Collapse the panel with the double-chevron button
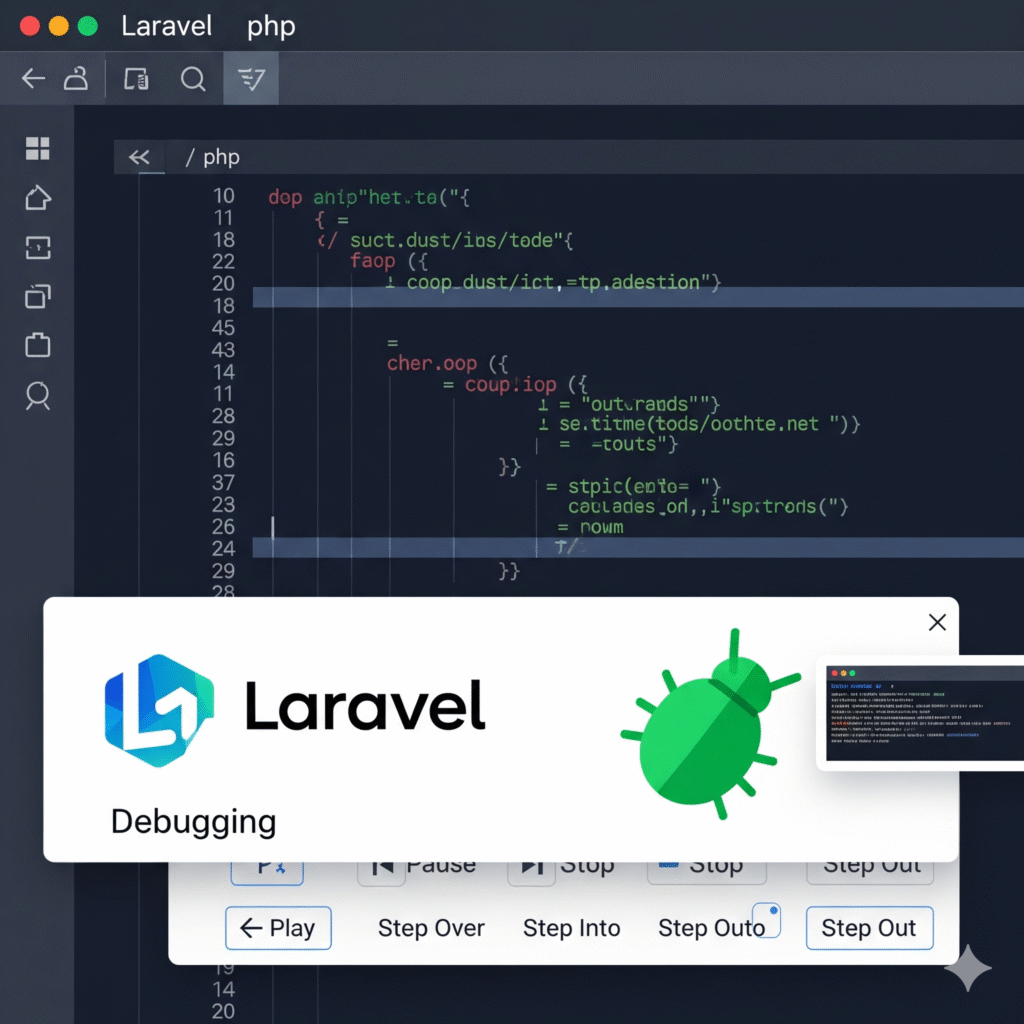Image resolution: width=1024 pixels, height=1024 pixels. coord(139,157)
